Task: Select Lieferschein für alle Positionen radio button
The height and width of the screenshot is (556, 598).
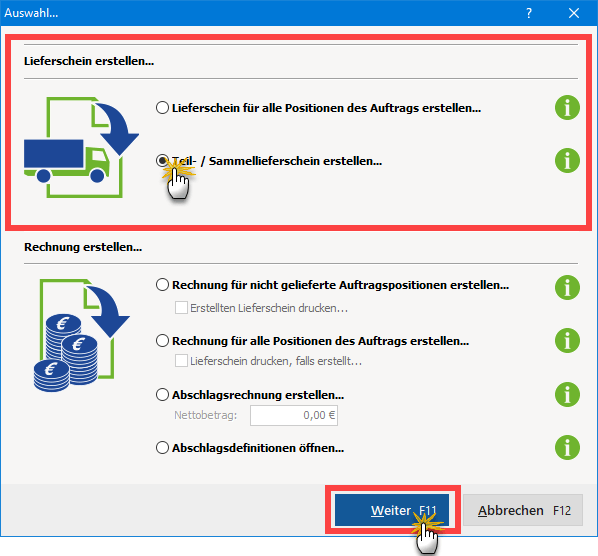Action: pyautogui.click(x=162, y=108)
